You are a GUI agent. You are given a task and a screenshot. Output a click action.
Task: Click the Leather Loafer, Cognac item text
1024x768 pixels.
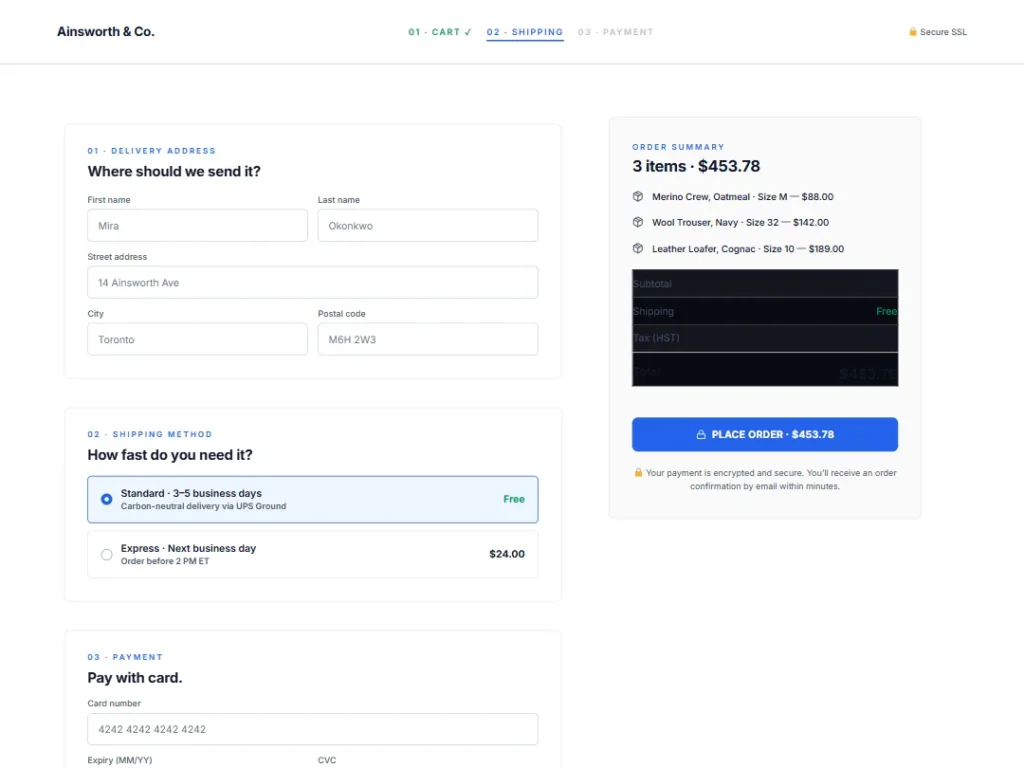(748, 249)
